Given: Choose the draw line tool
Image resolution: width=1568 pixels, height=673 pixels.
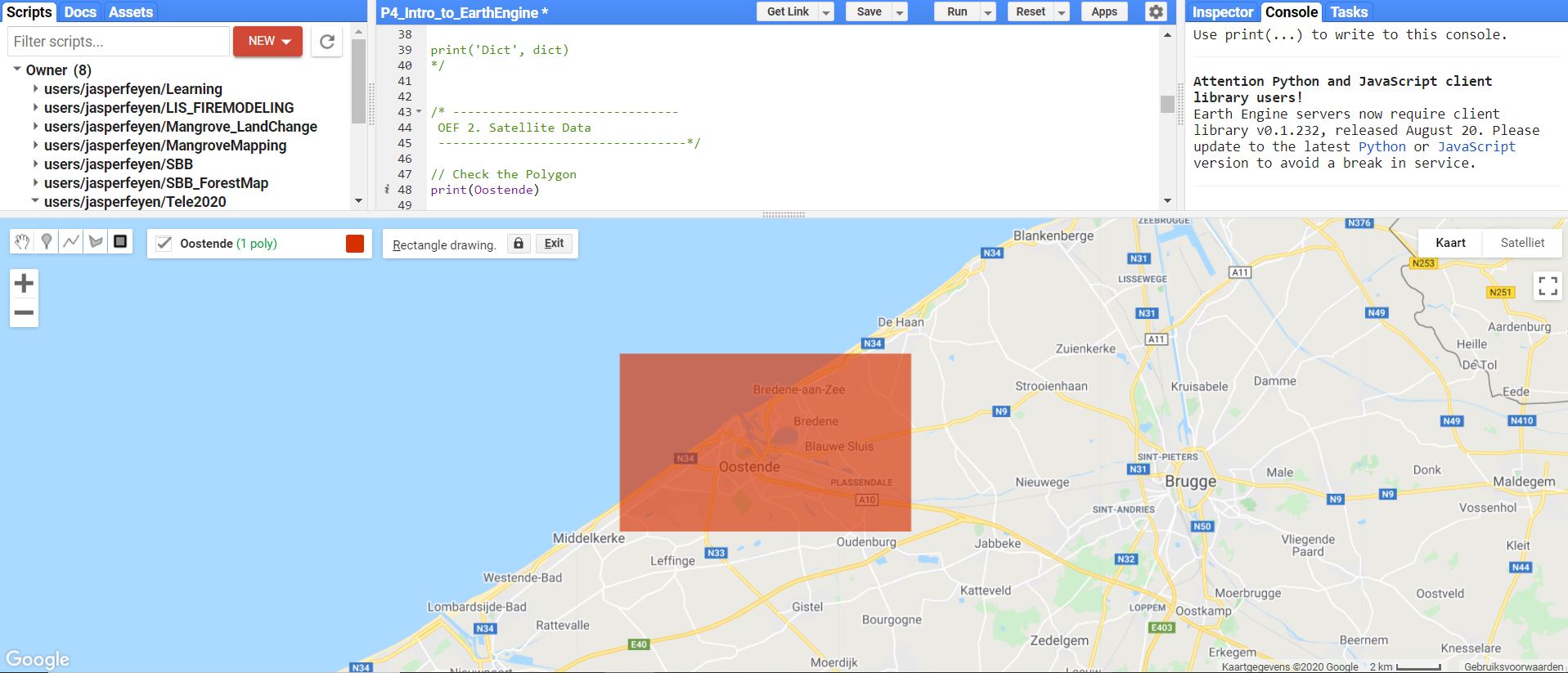Looking at the screenshot, I should [71, 241].
